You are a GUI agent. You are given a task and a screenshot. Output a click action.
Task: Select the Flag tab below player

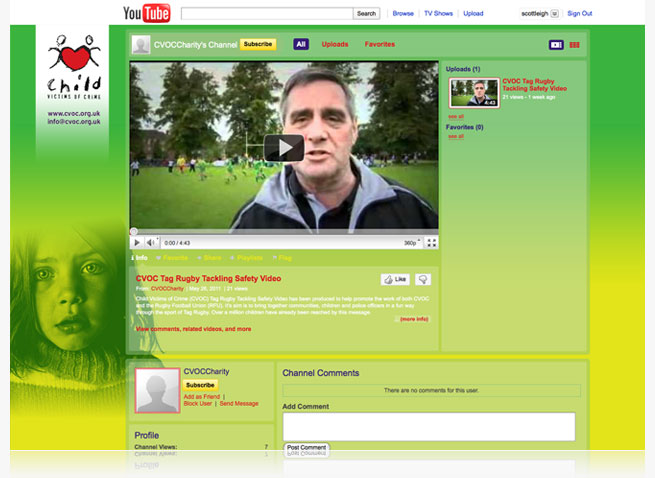click(x=282, y=258)
